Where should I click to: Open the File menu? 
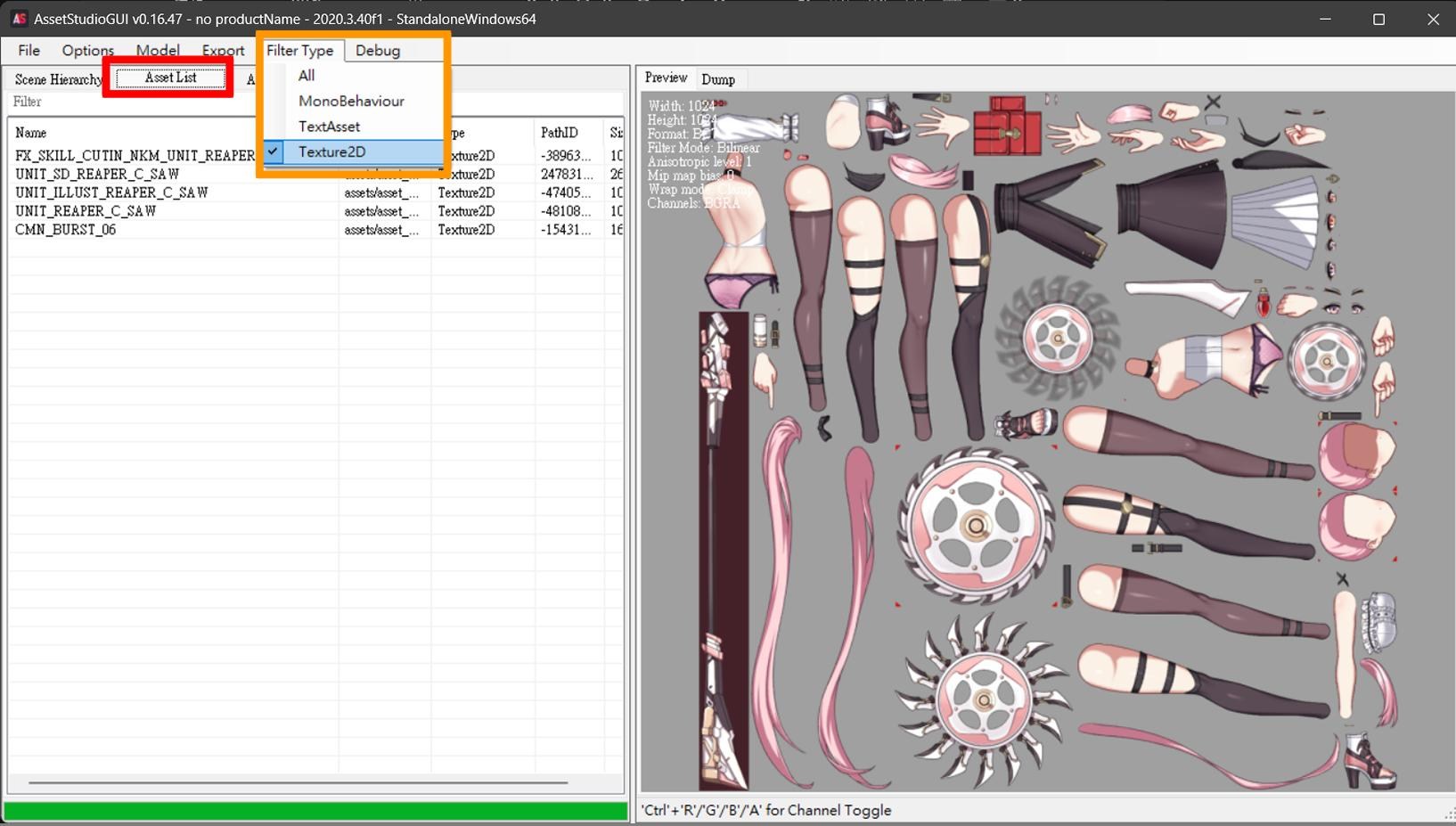pos(29,51)
